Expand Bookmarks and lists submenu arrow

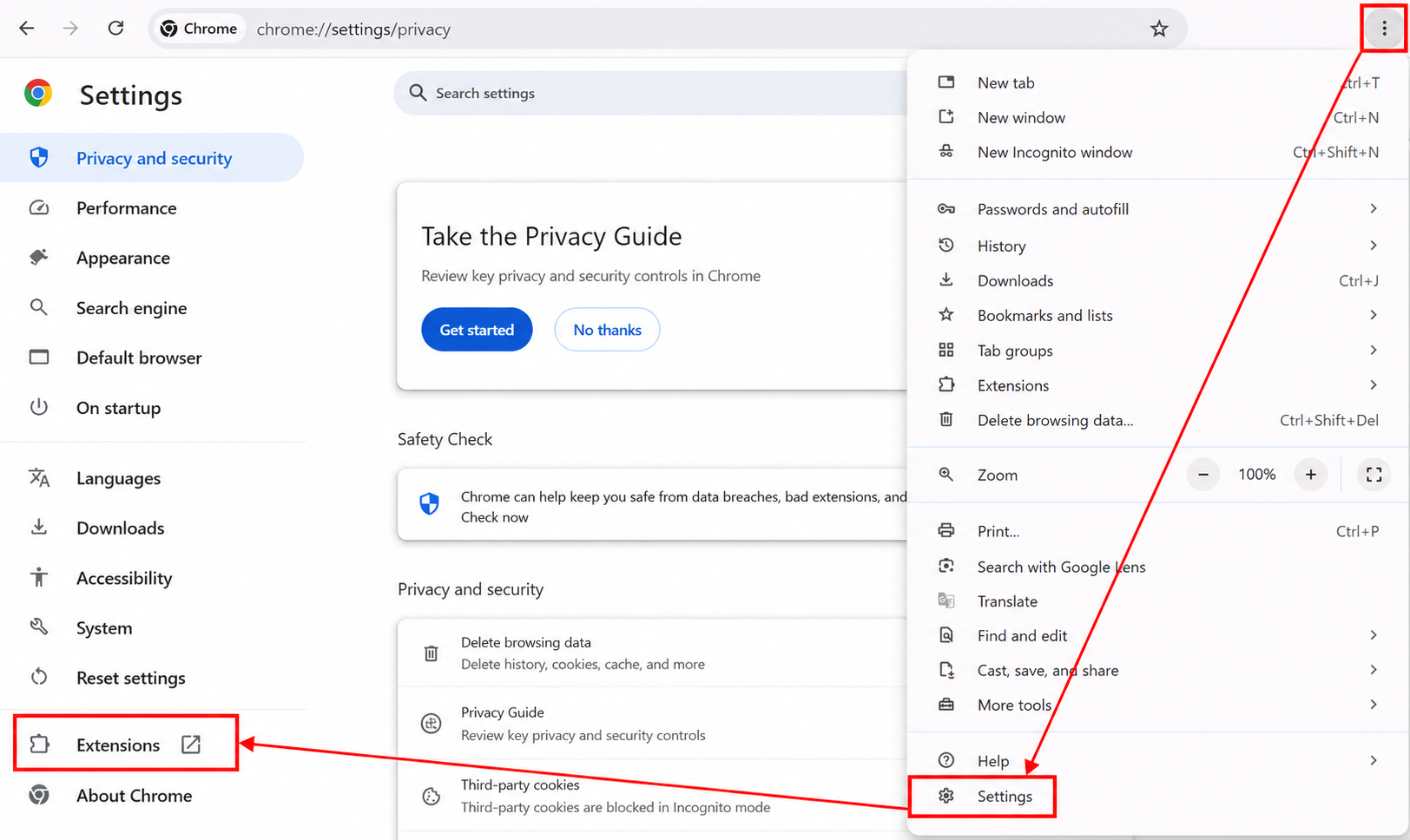tap(1374, 315)
